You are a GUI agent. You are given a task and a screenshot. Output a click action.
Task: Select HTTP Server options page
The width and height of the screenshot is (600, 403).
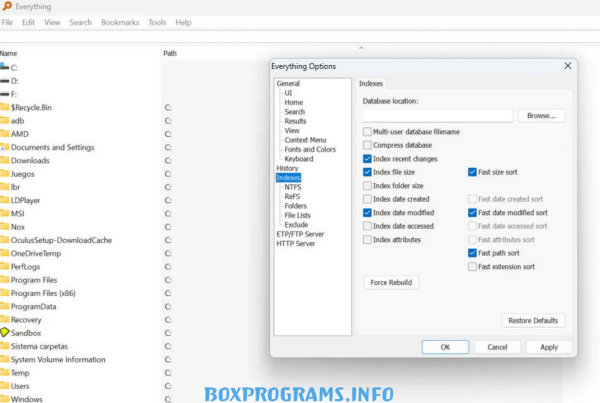click(x=296, y=243)
